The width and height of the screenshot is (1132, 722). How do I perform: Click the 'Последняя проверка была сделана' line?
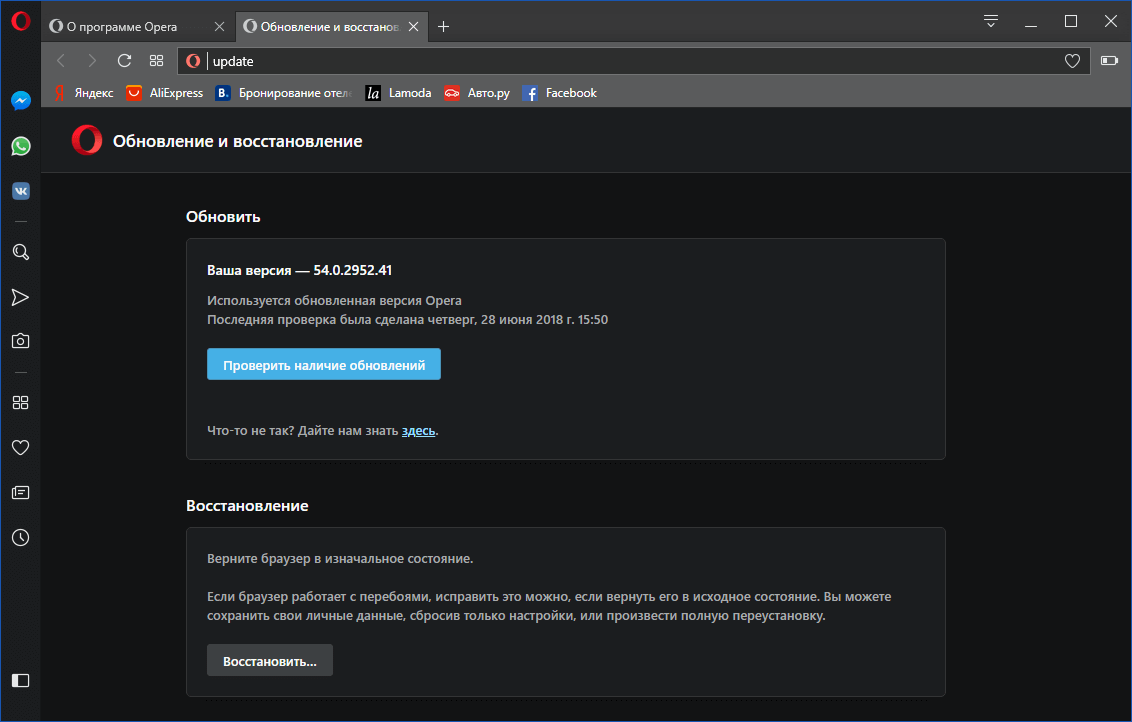[x=407, y=320]
